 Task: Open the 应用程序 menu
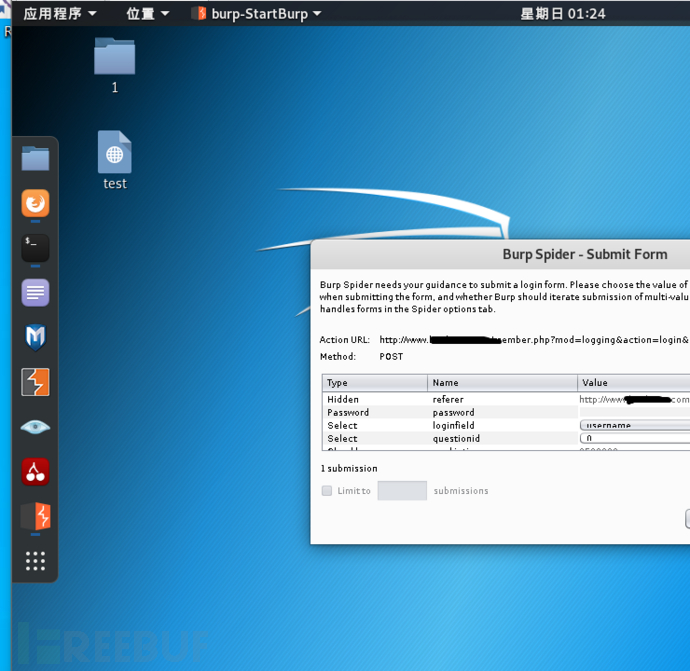tap(59, 13)
